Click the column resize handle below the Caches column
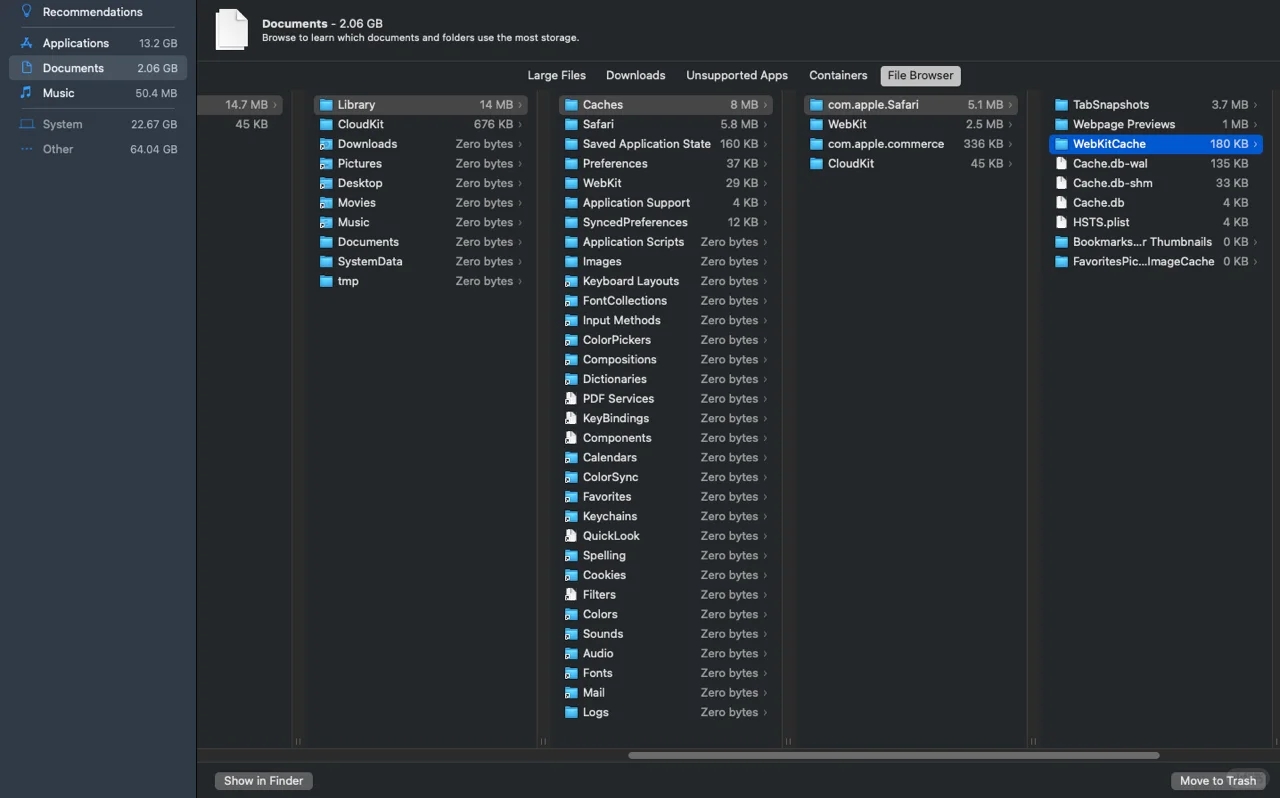The width and height of the screenshot is (1280, 798). pyautogui.click(x=788, y=742)
